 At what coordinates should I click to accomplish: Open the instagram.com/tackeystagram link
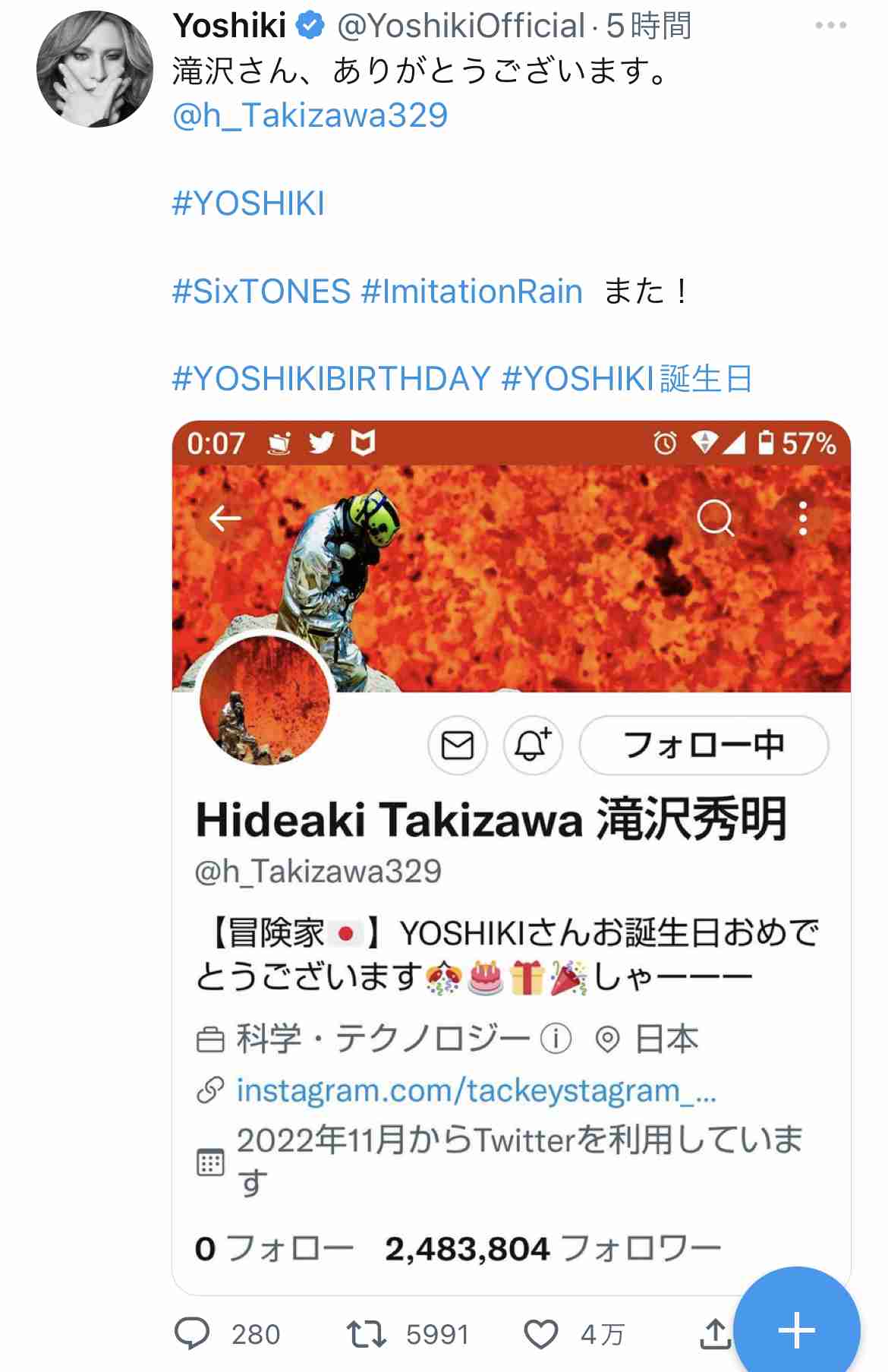click(x=477, y=1090)
